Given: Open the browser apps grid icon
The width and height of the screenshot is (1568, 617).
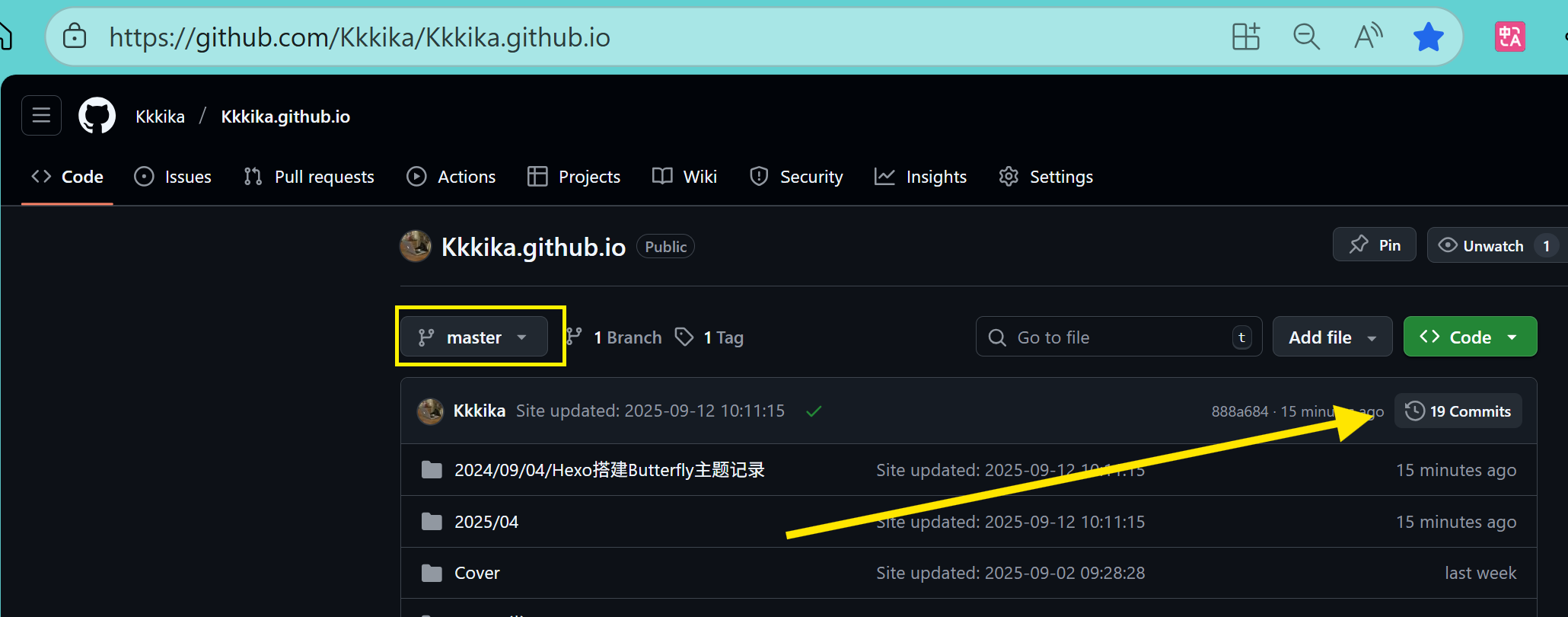Looking at the screenshot, I should coord(1246,37).
